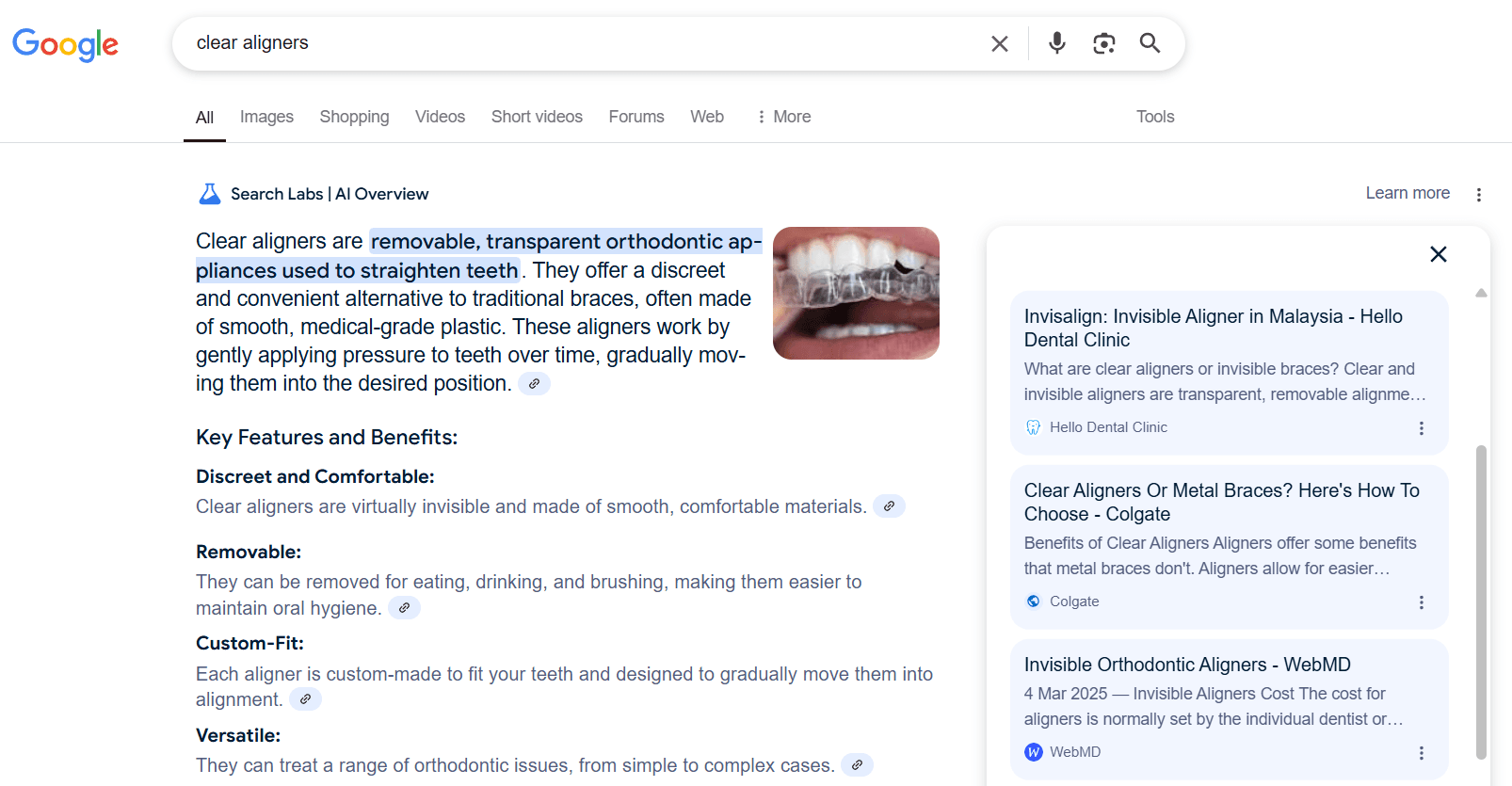
Task: Open three-dot menu on WebMD card
Action: tap(1422, 753)
